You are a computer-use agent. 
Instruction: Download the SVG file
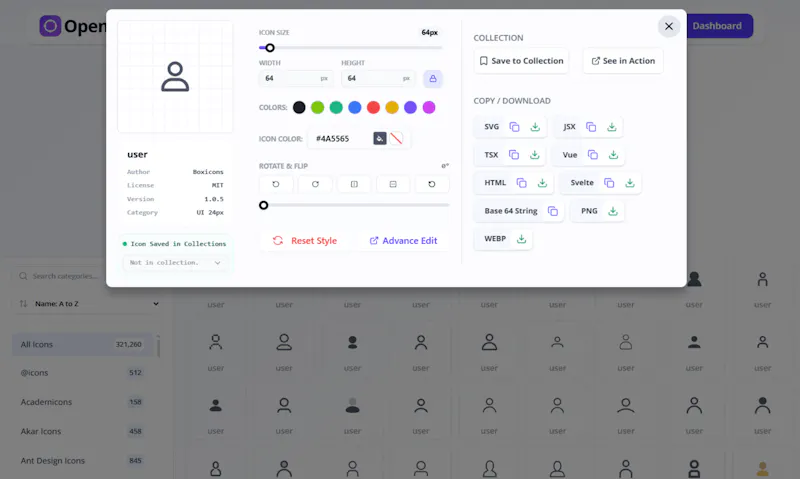(535, 127)
